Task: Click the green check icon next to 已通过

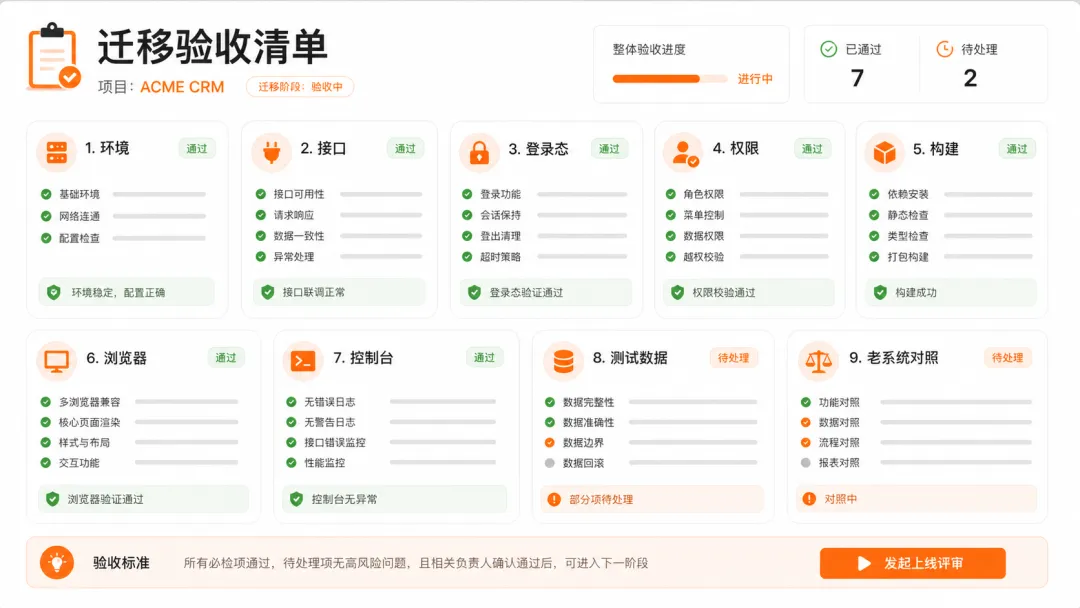Action: [x=829, y=49]
